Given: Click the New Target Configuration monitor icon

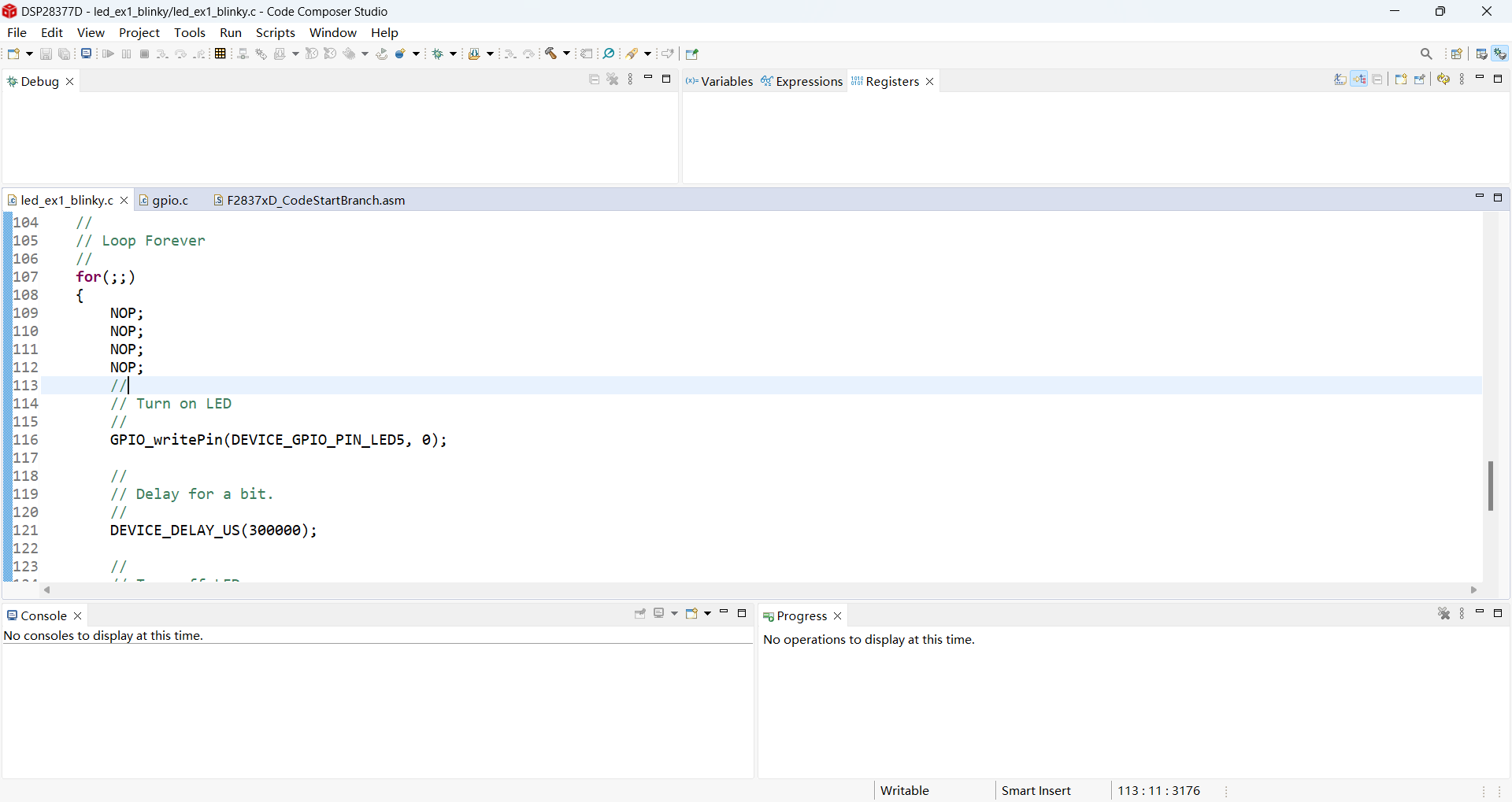Looking at the screenshot, I should 86,54.
